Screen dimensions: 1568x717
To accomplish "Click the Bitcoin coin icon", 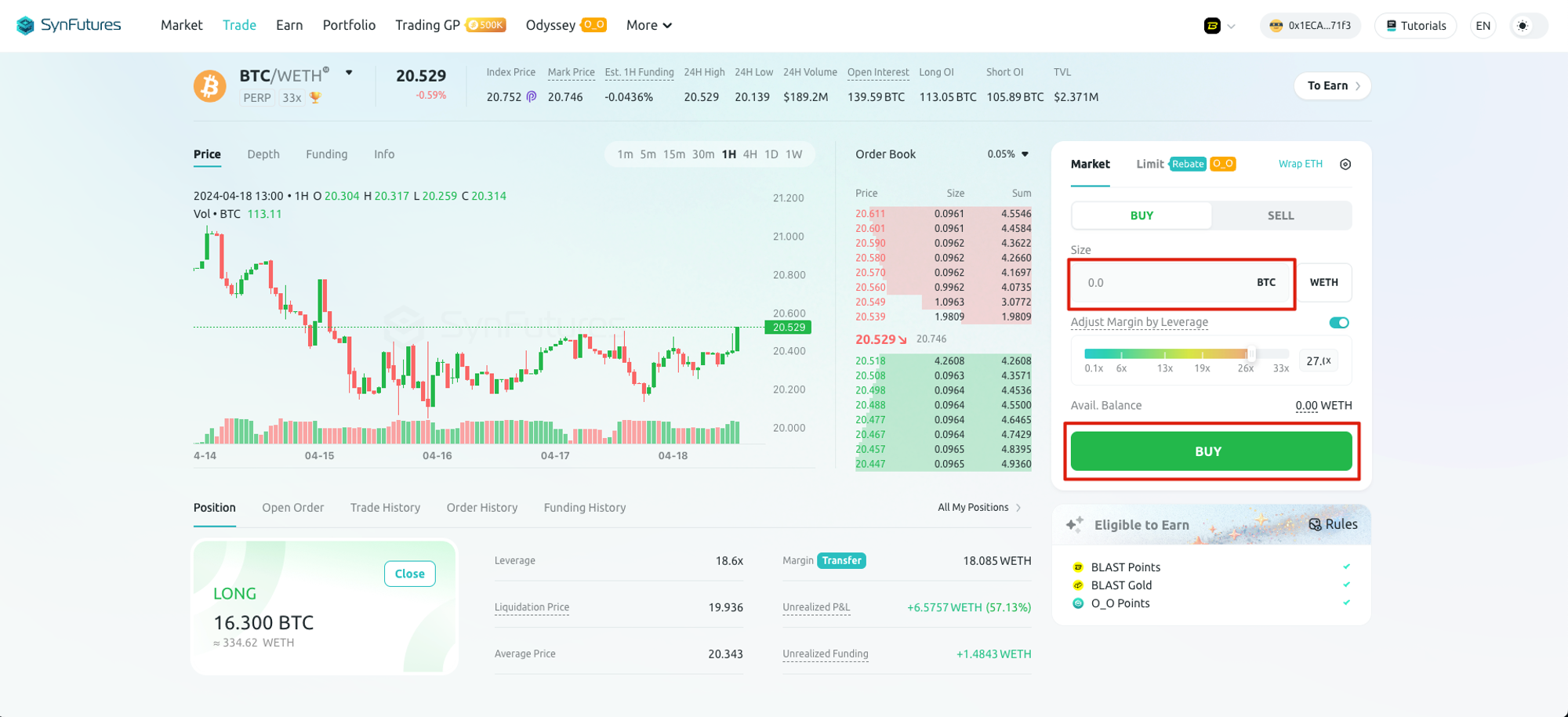I will coord(209,86).
